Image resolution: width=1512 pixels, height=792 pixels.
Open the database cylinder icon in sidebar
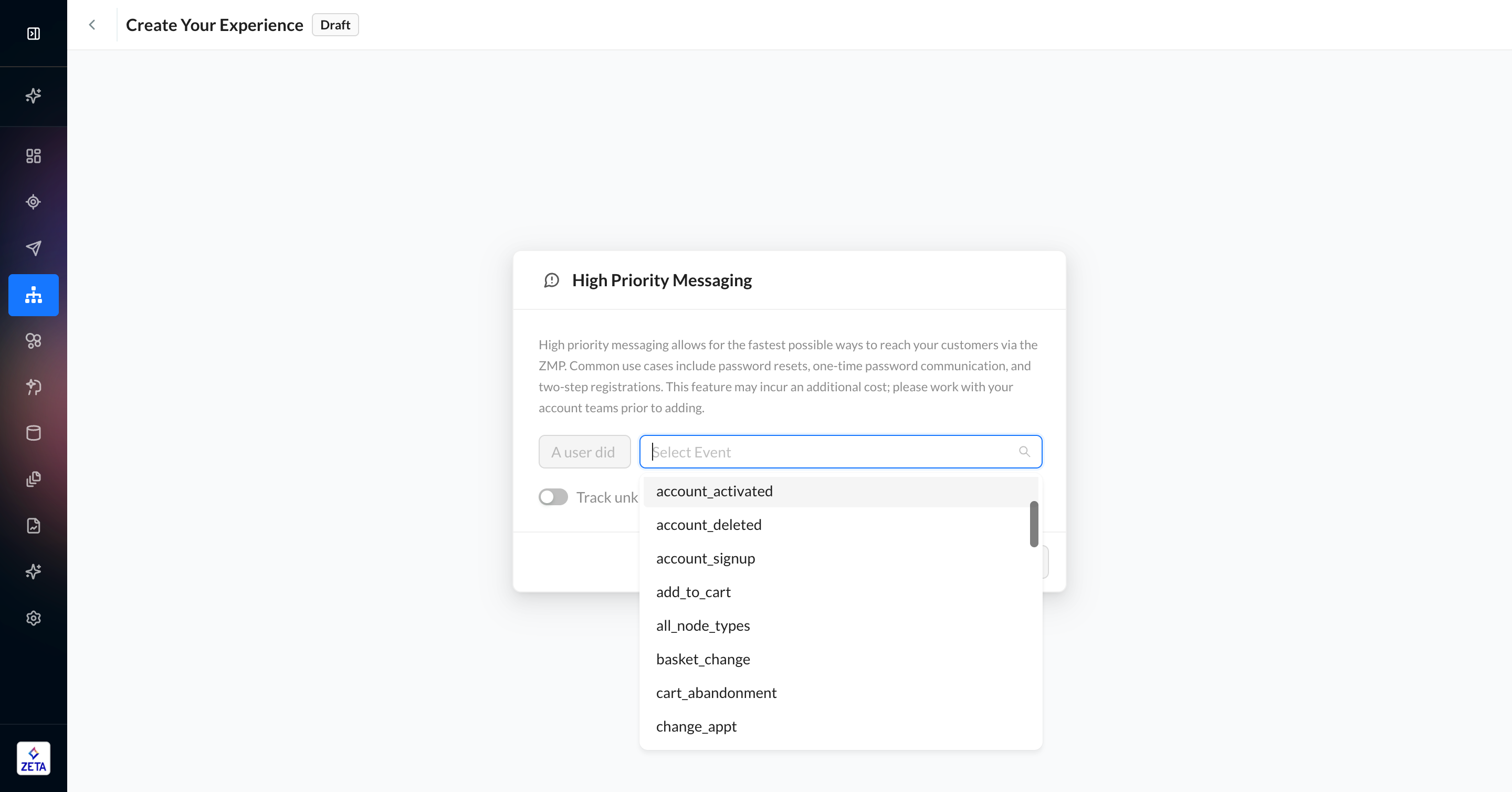tap(34, 433)
